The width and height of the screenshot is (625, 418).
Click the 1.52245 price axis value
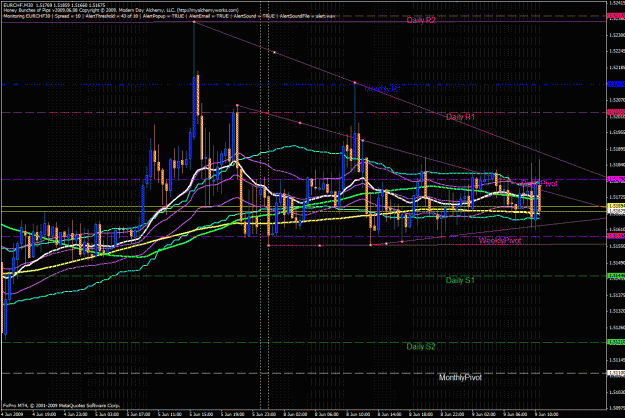[616, 51]
